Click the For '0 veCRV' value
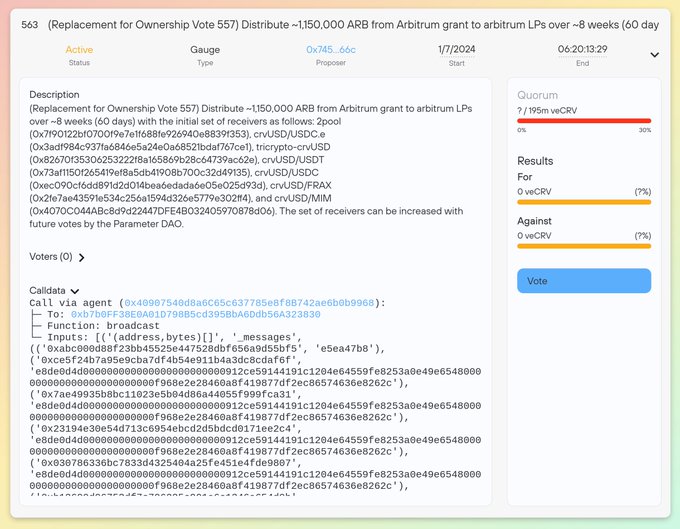 pyautogui.click(x=534, y=192)
